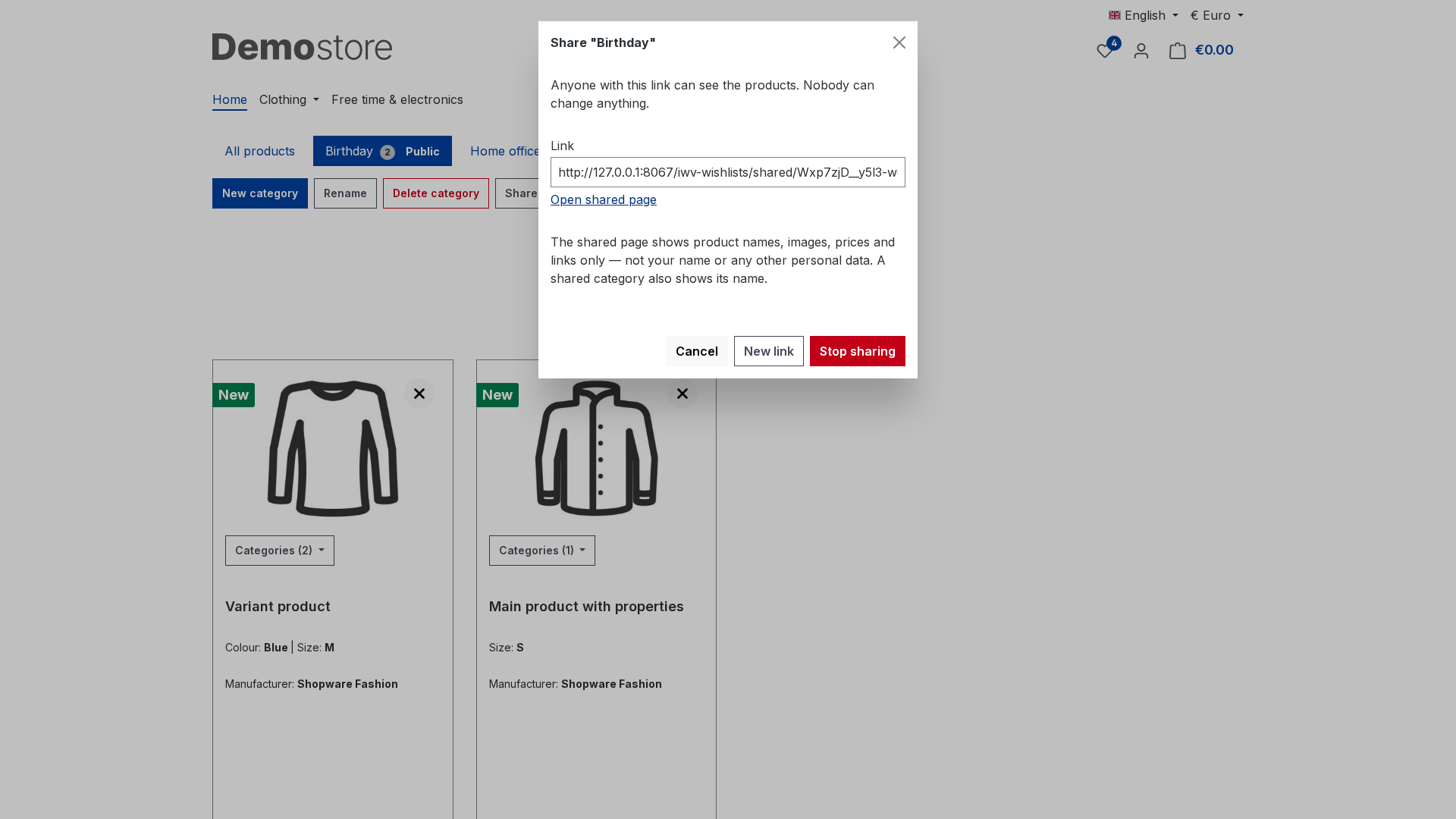This screenshot has width=1456, height=819.
Task: Click the Variant product sweater image
Action: tap(333, 448)
